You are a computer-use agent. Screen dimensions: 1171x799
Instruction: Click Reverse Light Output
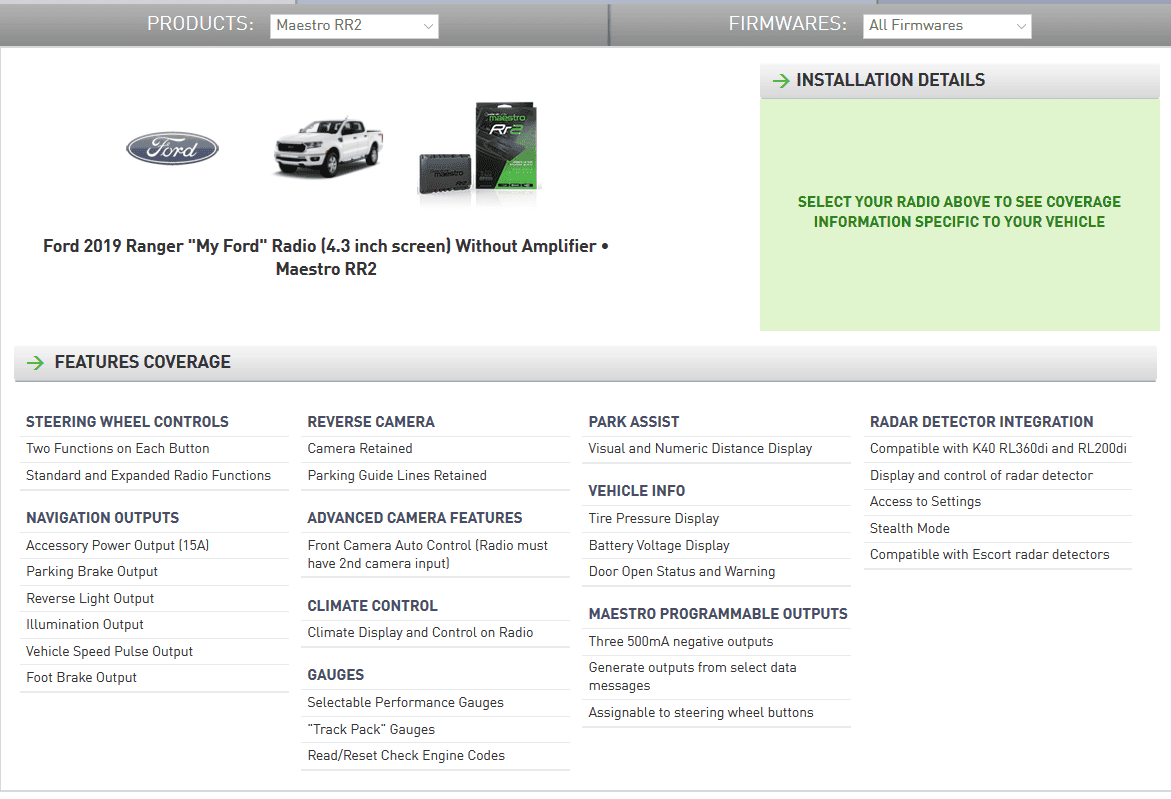(x=90, y=599)
